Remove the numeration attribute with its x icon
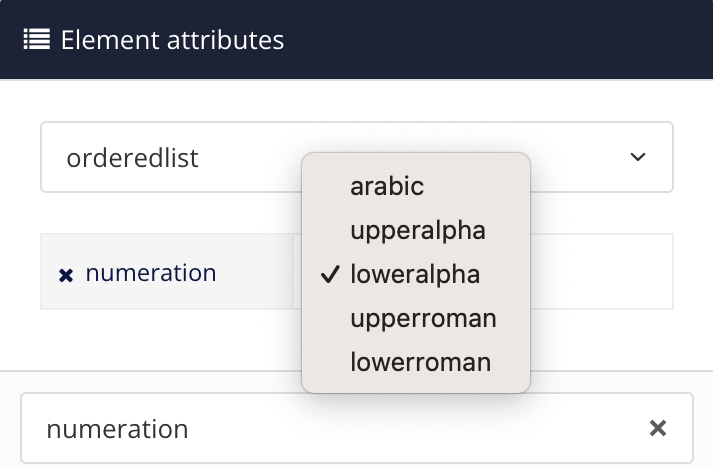 (x=66, y=274)
